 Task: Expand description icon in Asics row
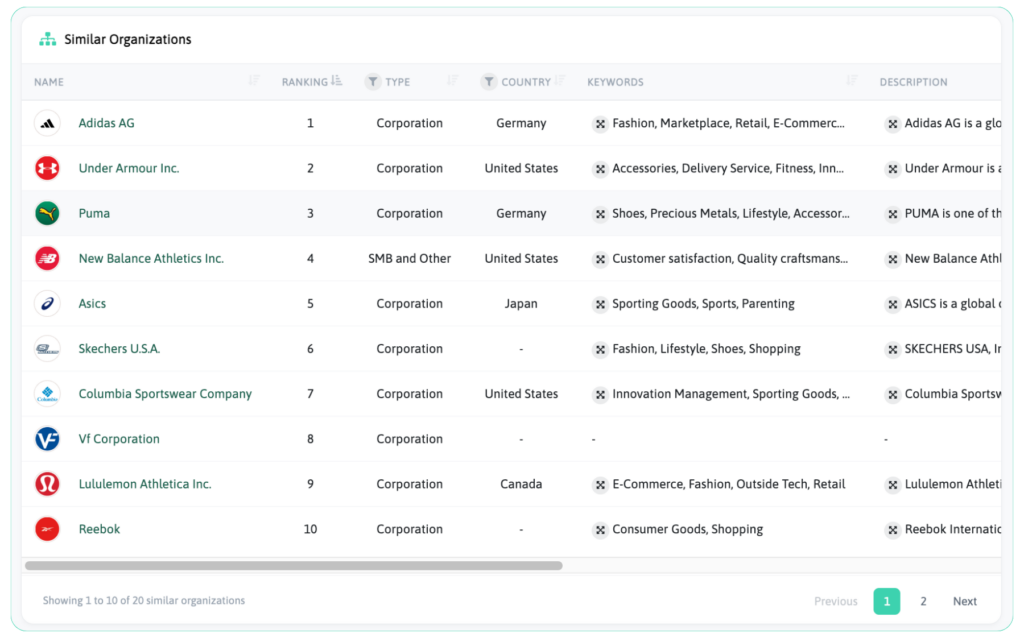pos(892,304)
